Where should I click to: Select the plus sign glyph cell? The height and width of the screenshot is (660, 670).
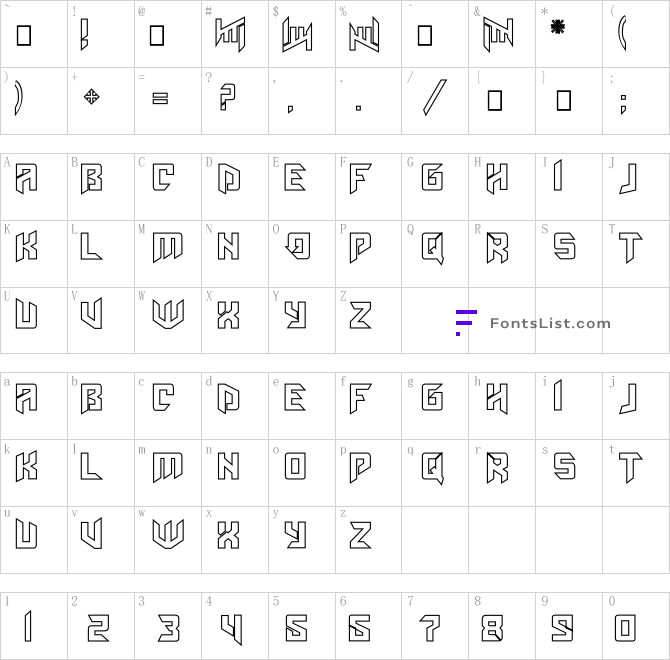click(x=91, y=97)
